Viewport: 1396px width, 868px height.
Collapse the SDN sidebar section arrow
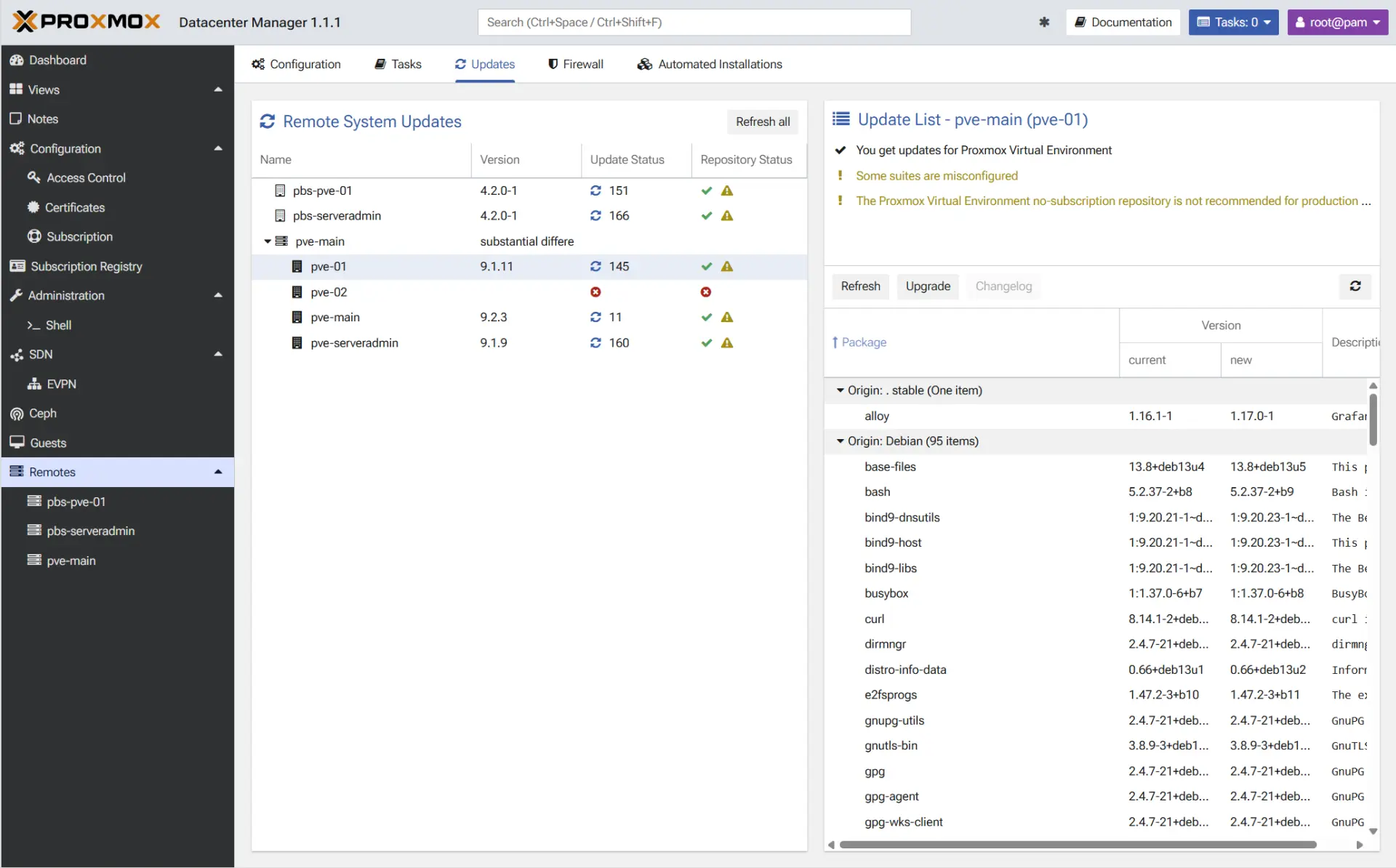tap(218, 354)
